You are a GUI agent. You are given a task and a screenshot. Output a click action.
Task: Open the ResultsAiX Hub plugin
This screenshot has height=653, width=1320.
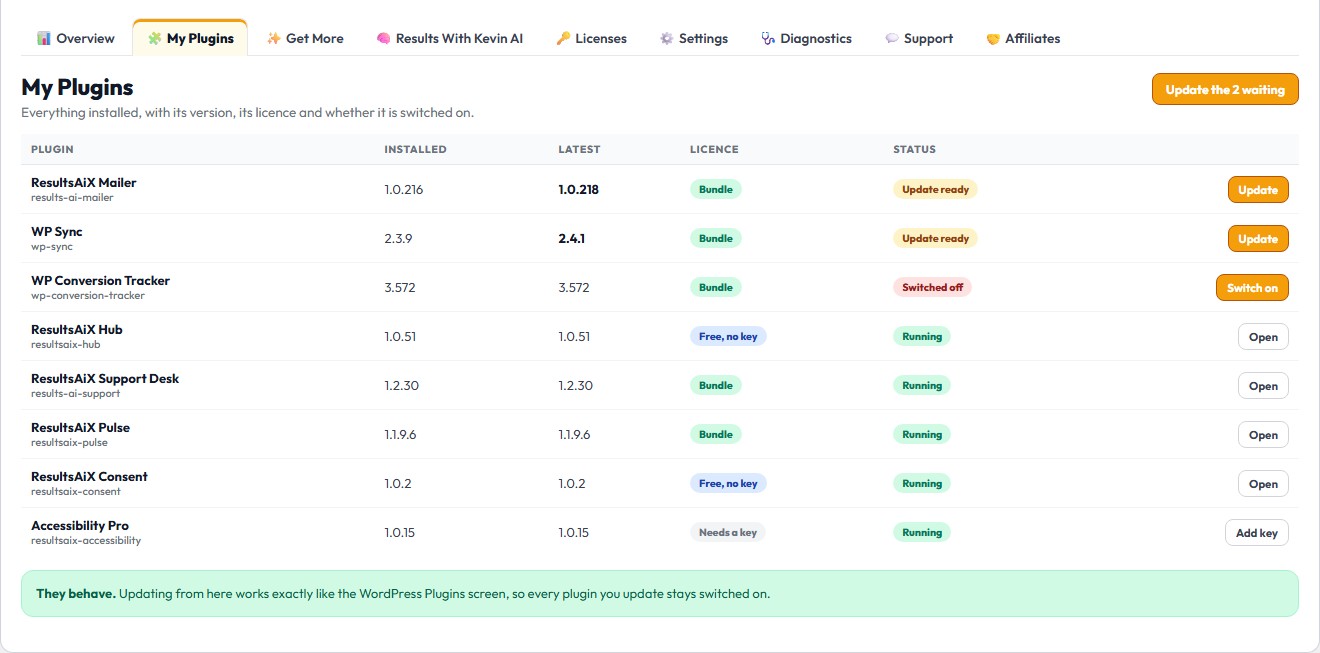1263,336
